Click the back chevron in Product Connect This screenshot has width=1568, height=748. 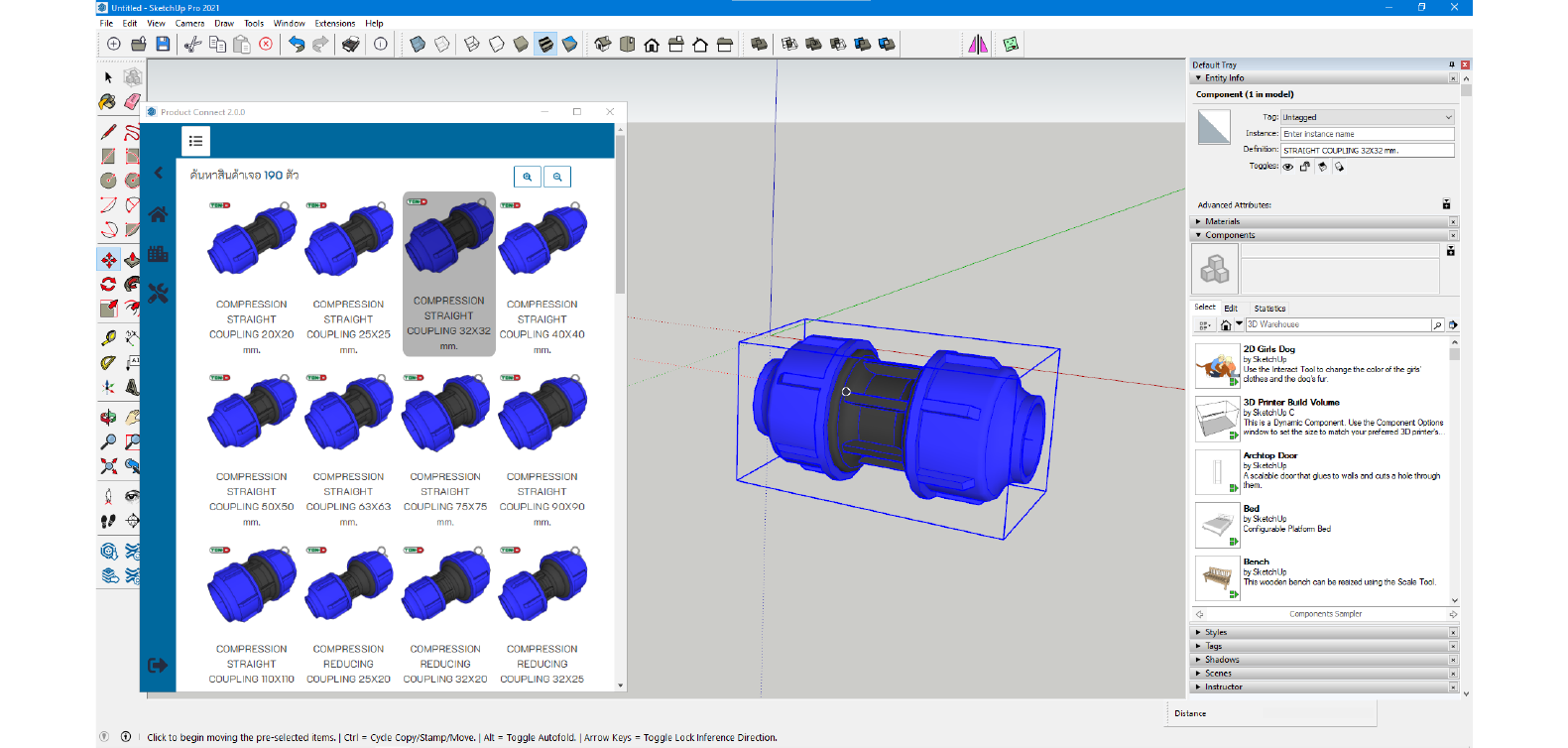point(159,173)
